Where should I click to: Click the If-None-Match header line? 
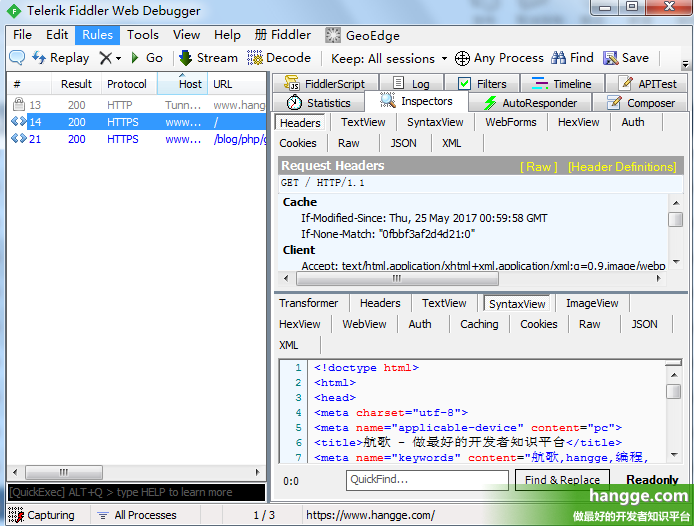[x=388, y=234]
